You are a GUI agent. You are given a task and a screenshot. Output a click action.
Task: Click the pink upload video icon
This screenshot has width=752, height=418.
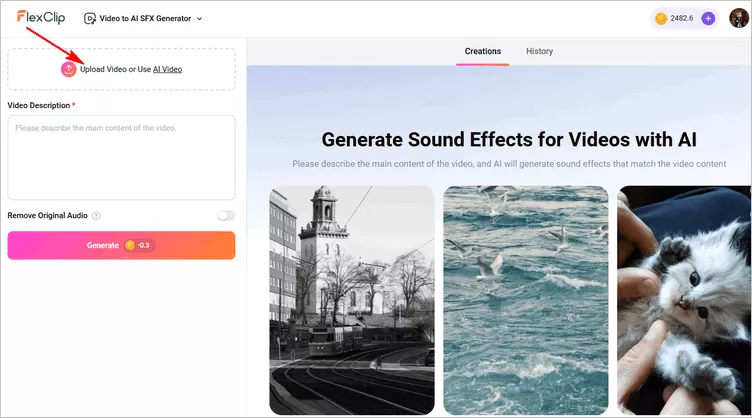[x=69, y=70]
